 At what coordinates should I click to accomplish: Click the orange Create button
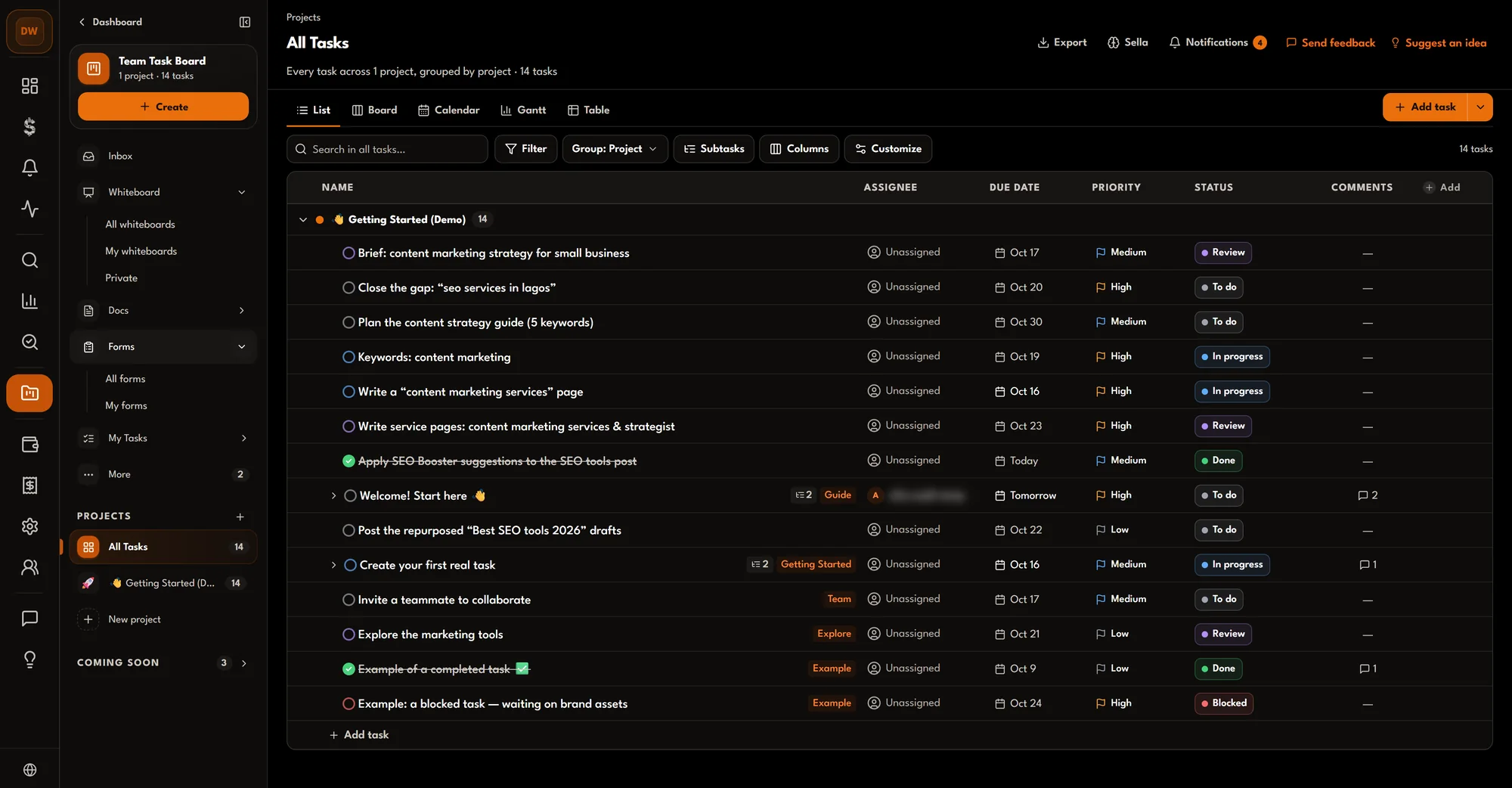[163, 107]
